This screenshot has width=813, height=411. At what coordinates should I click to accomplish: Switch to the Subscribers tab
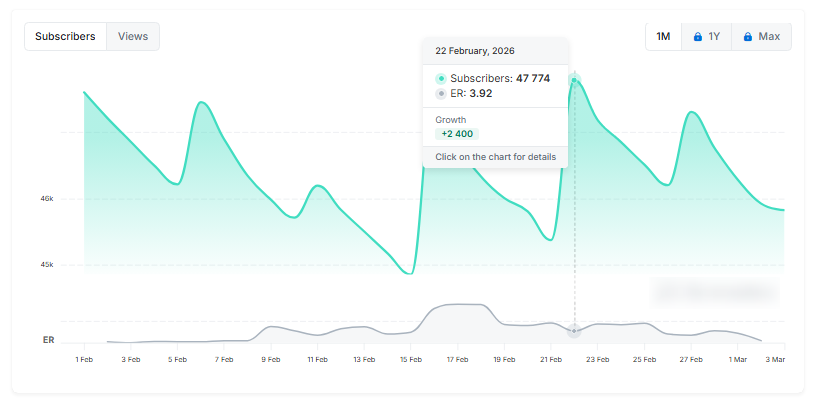[x=65, y=36]
